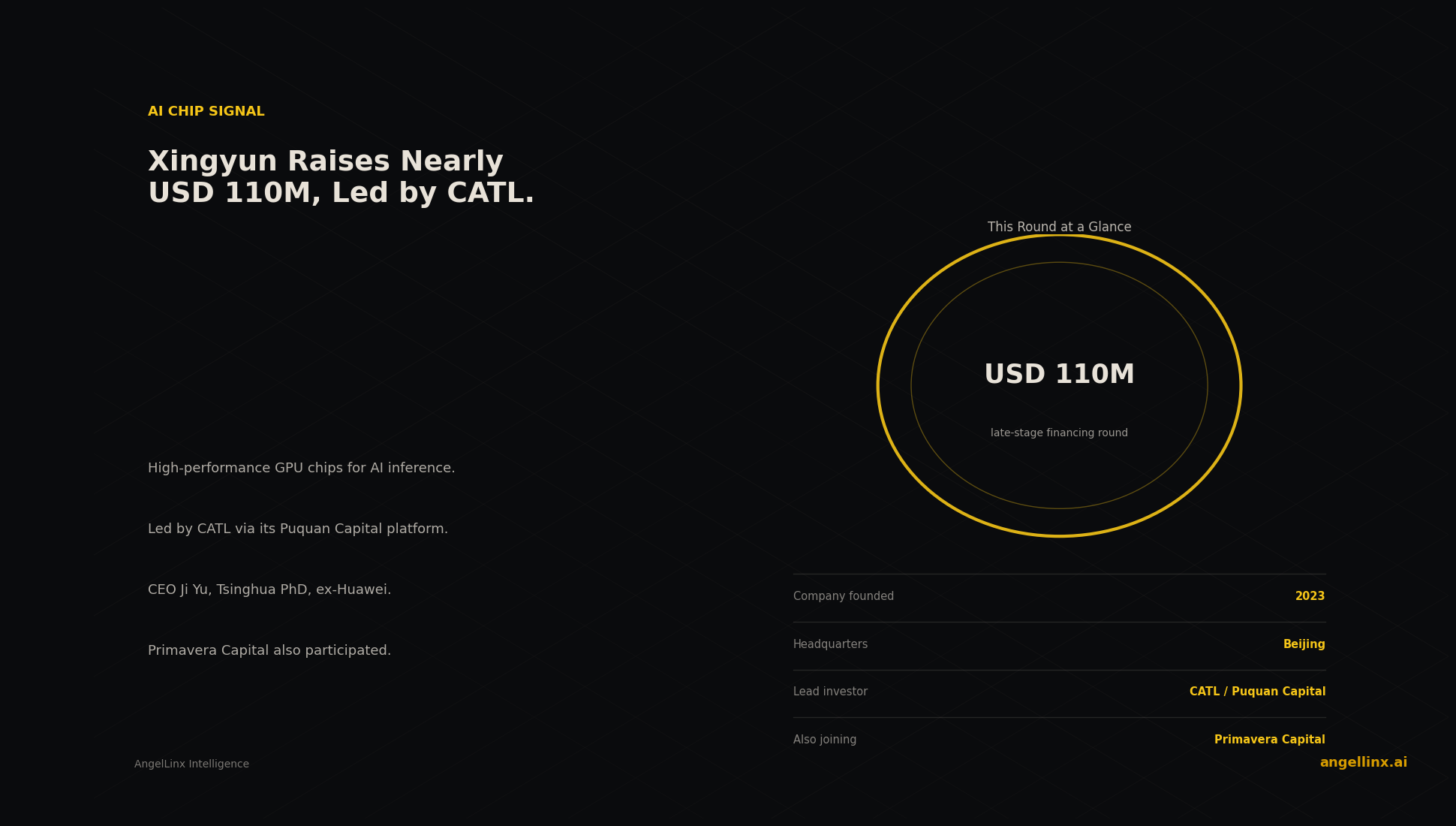Image resolution: width=1456 pixels, height=826 pixels.
Task: Select the Company founded row label
Action: coord(844,597)
